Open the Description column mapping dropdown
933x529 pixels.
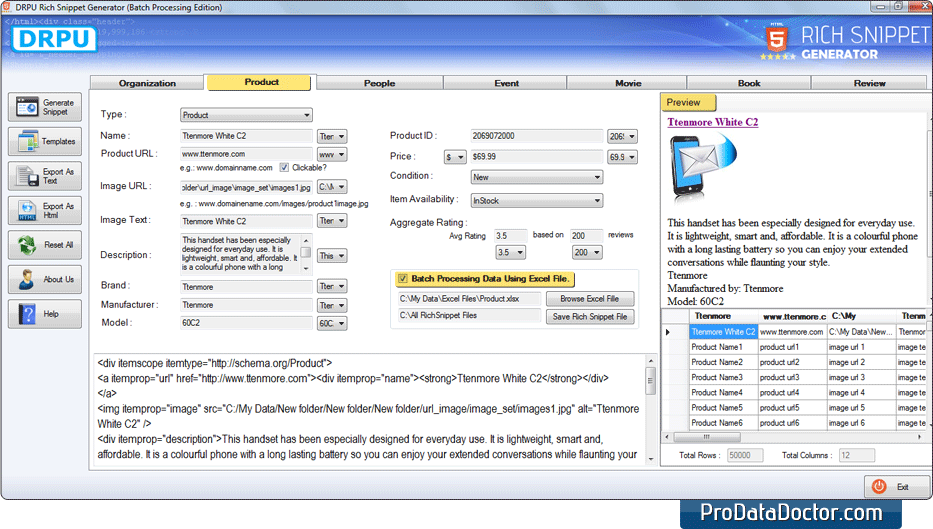click(332, 256)
